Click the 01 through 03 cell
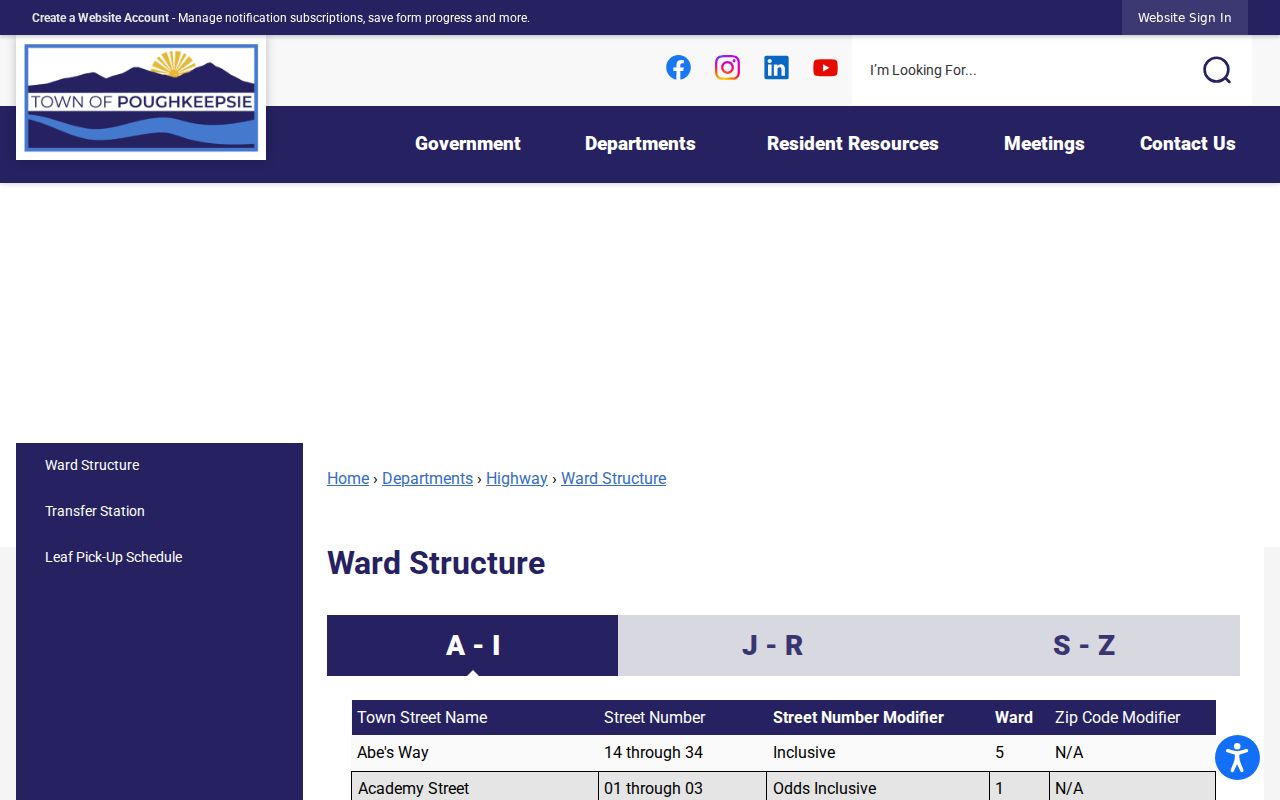This screenshot has width=1280, height=800. [x=683, y=788]
